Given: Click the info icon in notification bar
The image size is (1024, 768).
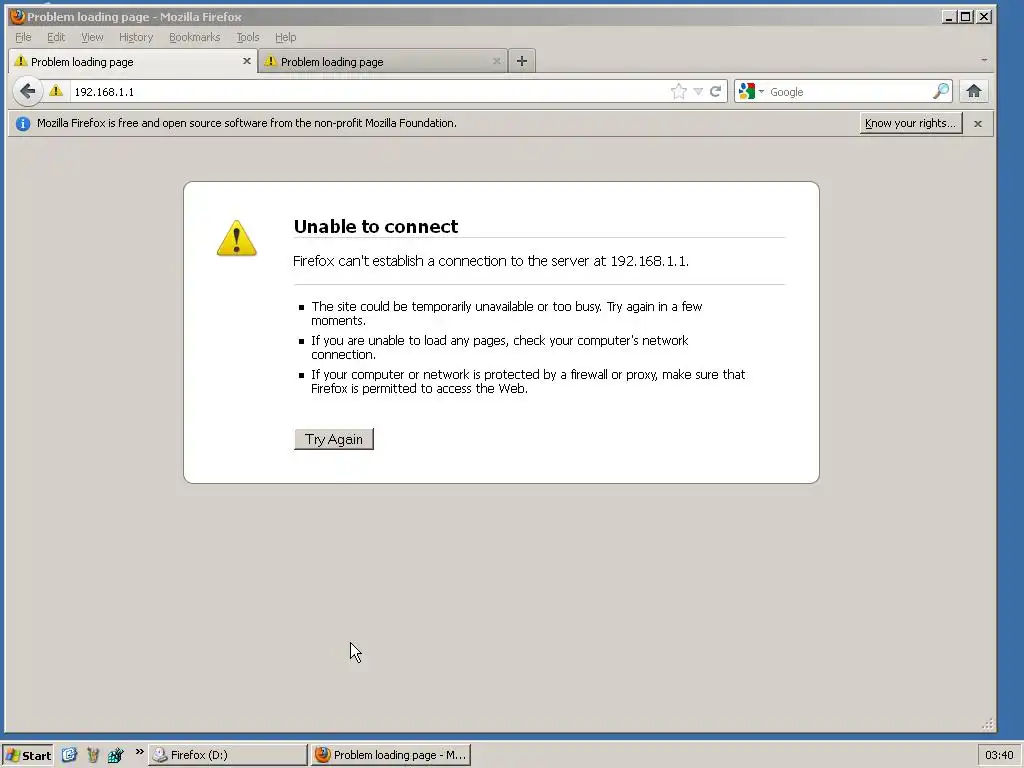Looking at the screenshot, I should (22, 123).
